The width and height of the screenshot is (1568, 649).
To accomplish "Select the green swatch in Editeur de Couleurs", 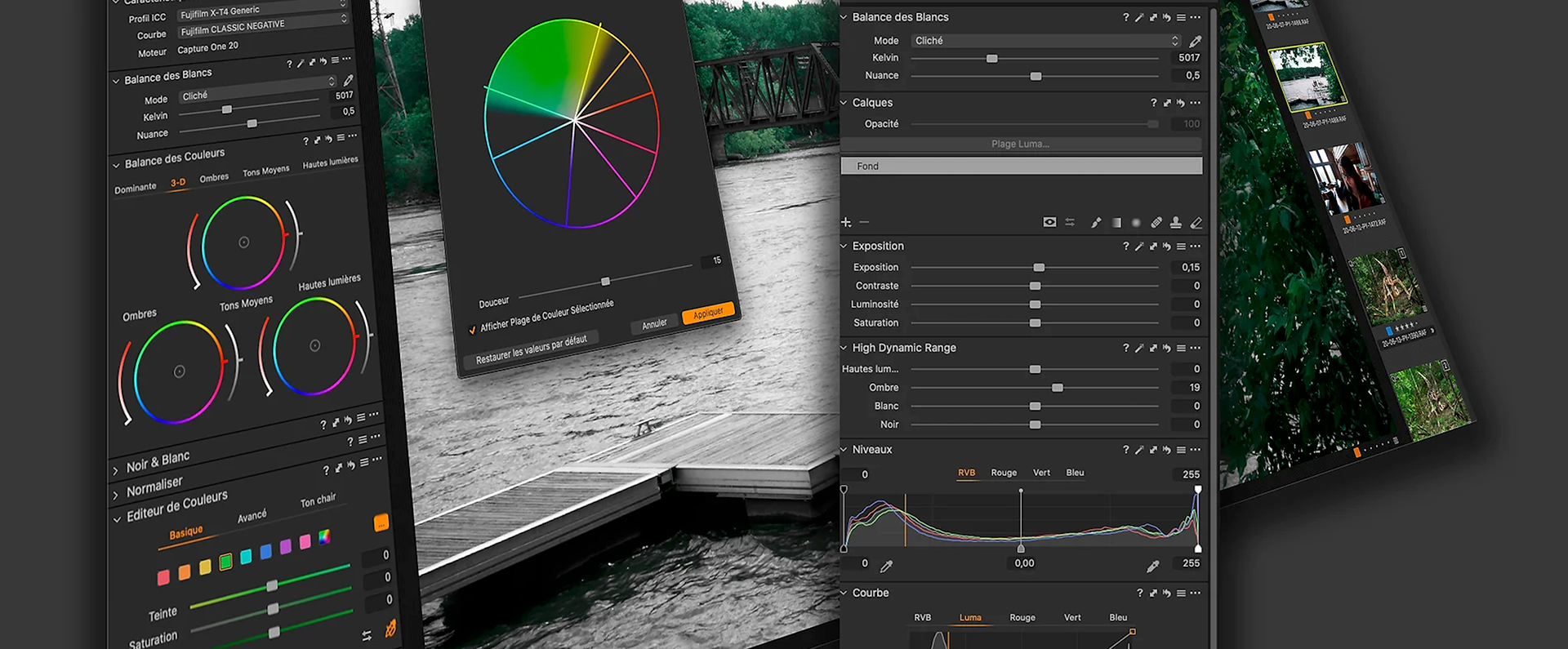I will coord(225,562).
